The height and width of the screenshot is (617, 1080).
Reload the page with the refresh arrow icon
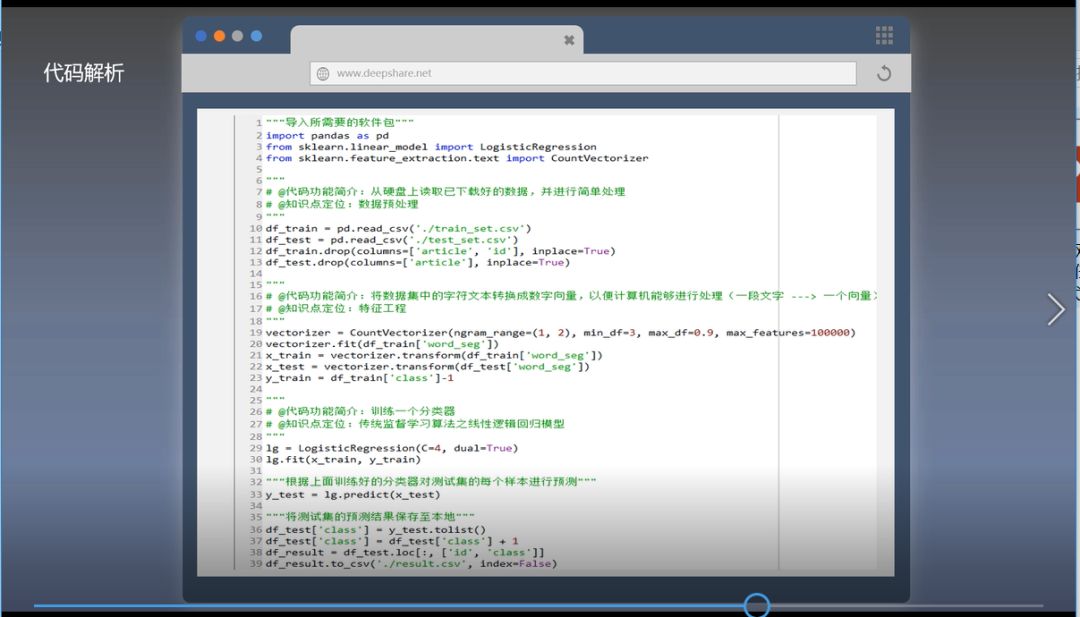click(x=884, y=73)
